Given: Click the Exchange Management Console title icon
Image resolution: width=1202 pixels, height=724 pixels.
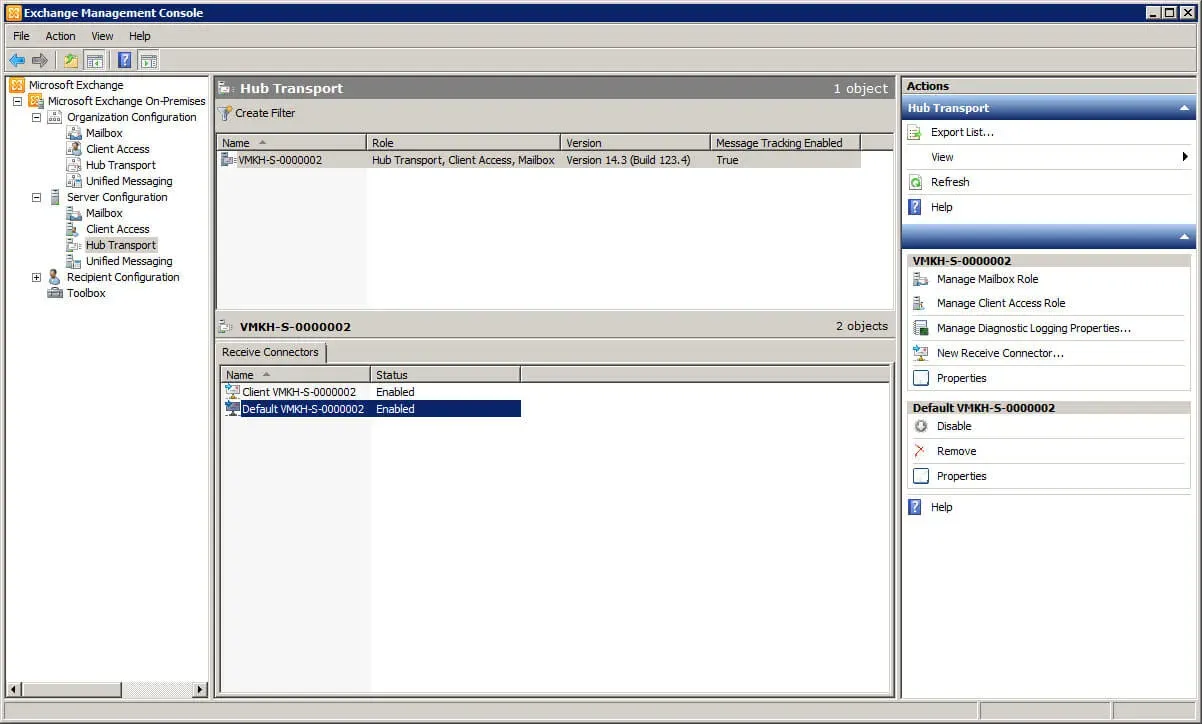Looking at the screenshot, I should click(13, 13).
